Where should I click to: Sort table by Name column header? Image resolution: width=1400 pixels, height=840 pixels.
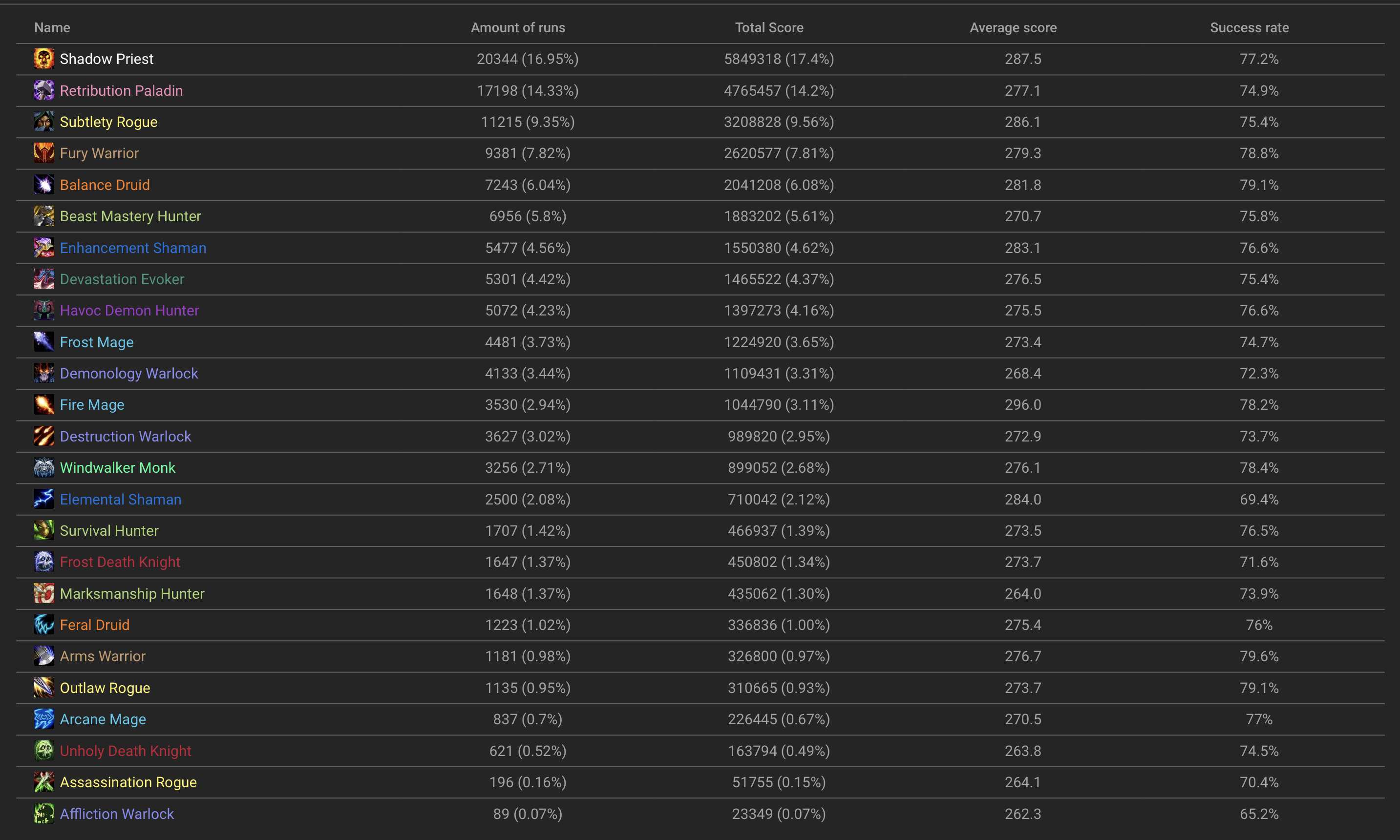(52, 28)
